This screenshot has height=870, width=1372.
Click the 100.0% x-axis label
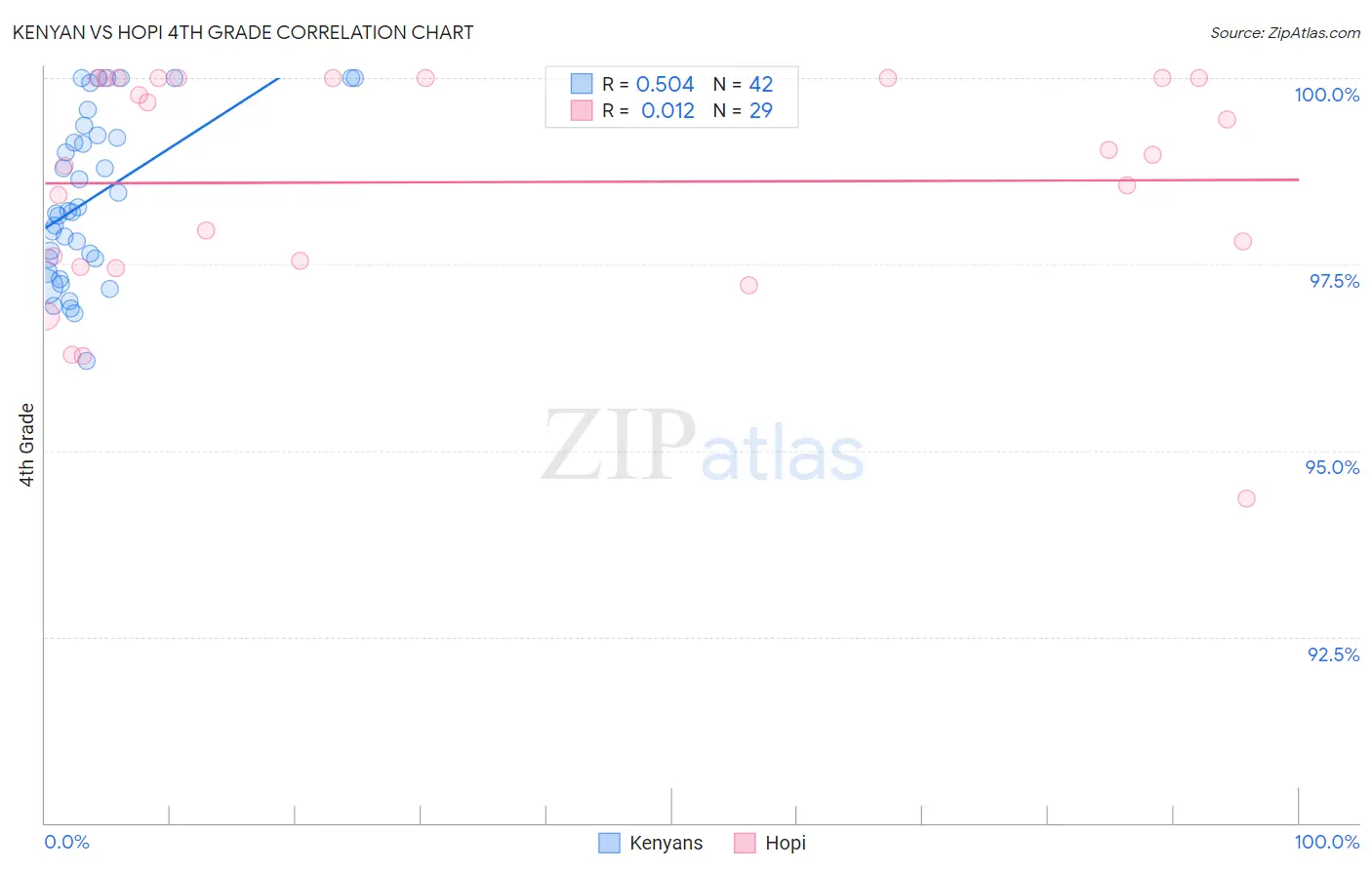click(1326, 842)
